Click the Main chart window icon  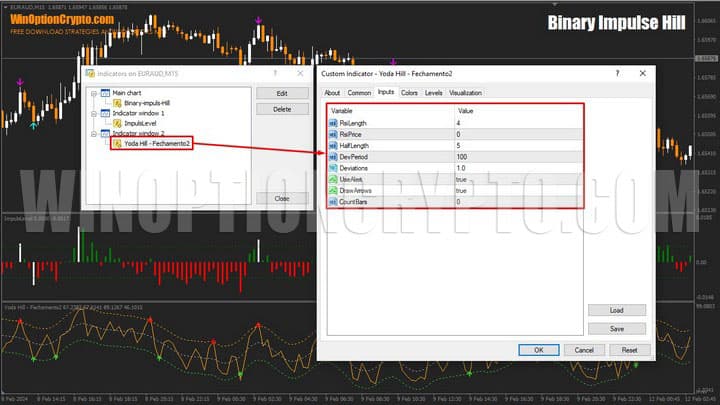click(x=105, y=93)
